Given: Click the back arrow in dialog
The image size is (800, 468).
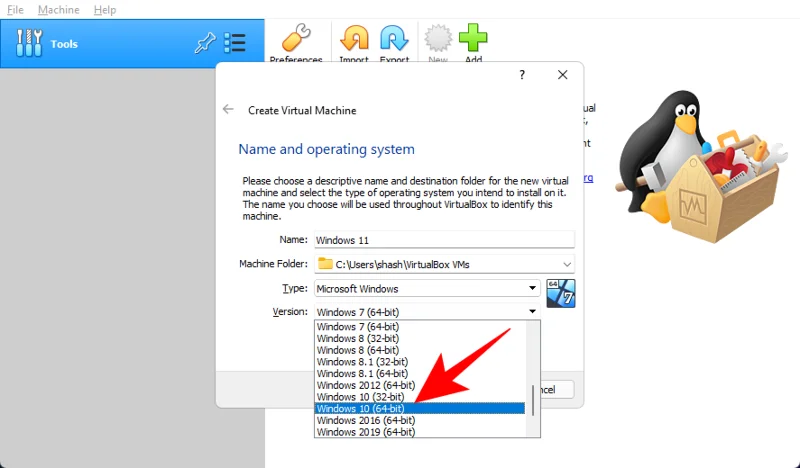Looking at the screenshot, I should (228, 109).
